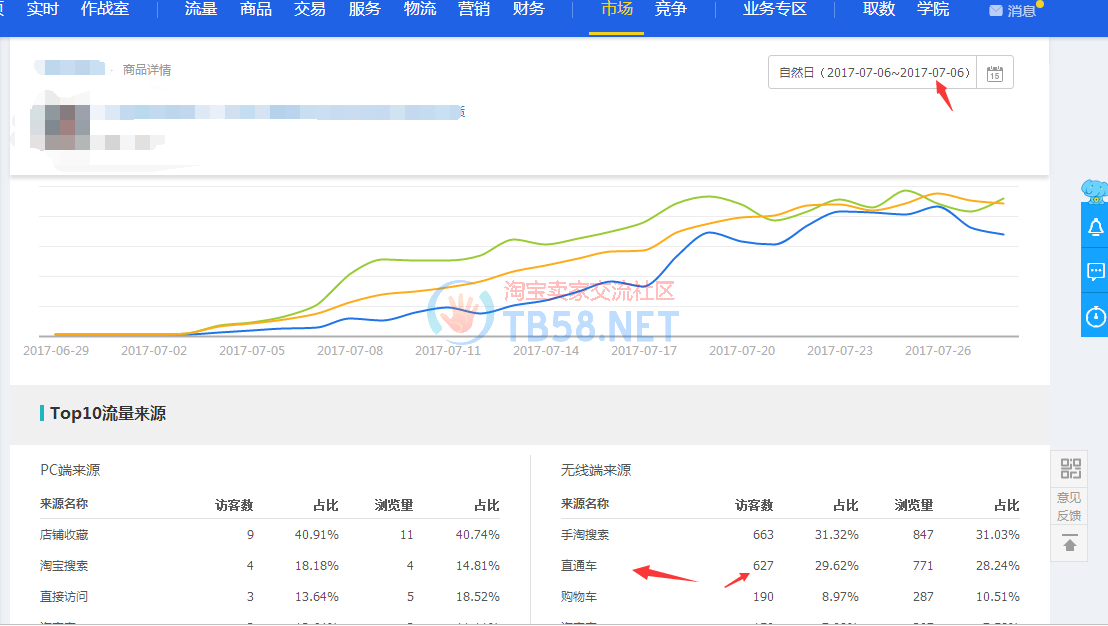Open the 流量 menu item
Viewport: 1108px width, 626px height.
(201, 10)
